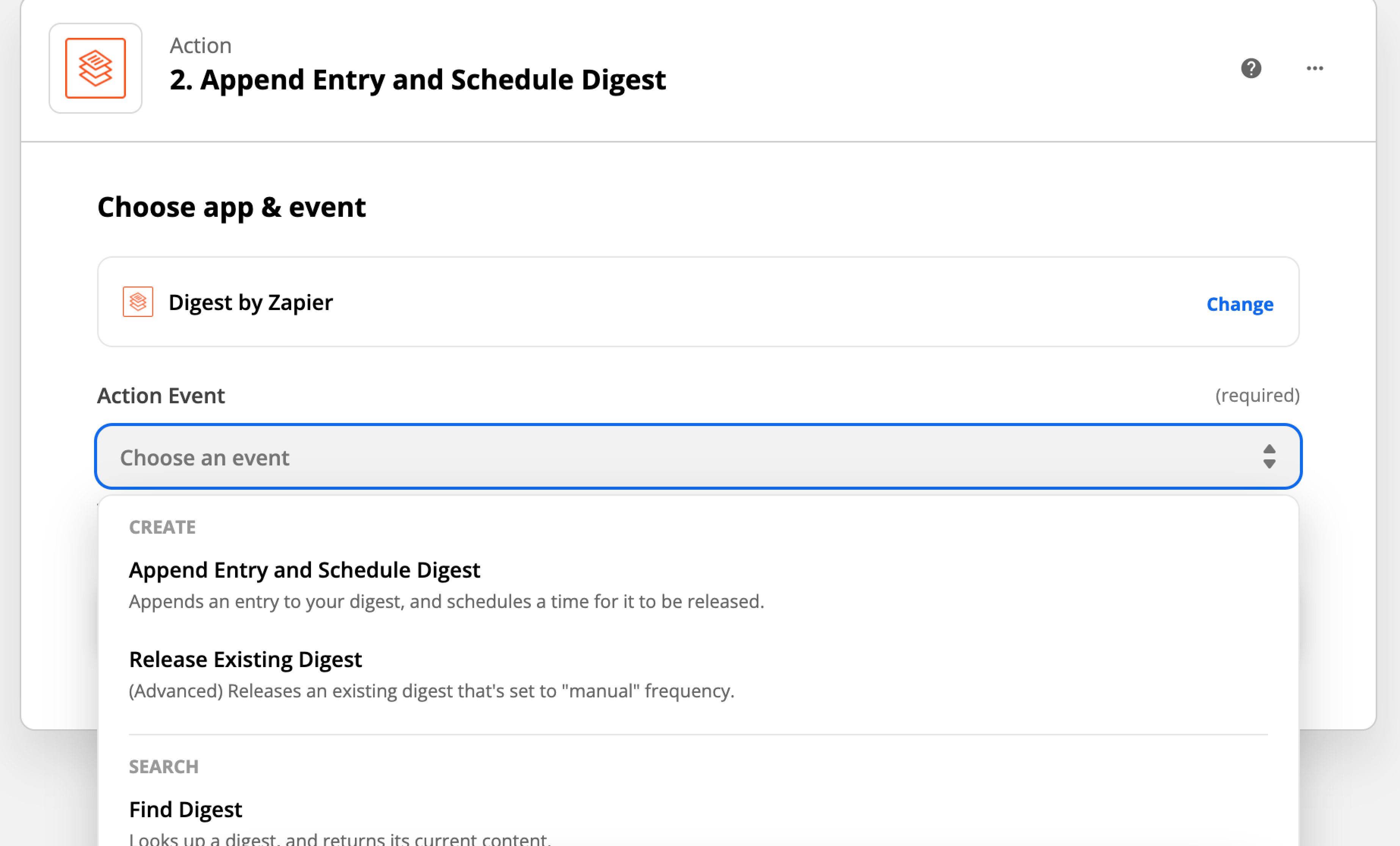Click the Choose app & event heading
The height and width of the screenshot is (846, 1400).
231,207
